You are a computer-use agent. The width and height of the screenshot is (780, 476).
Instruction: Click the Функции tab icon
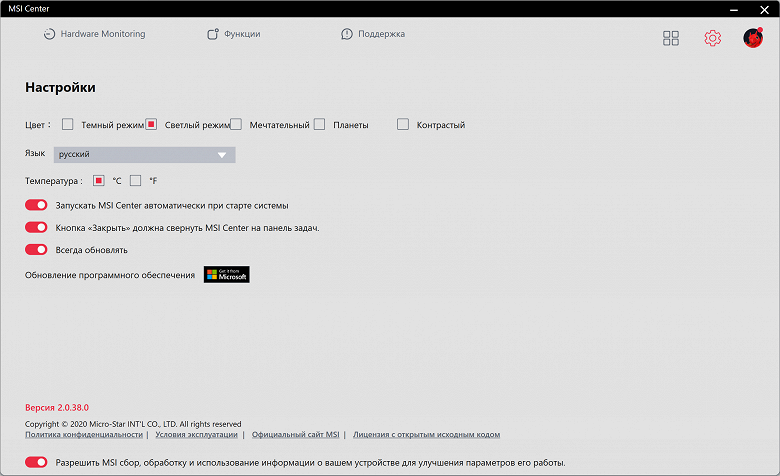[x=213, y=34]
